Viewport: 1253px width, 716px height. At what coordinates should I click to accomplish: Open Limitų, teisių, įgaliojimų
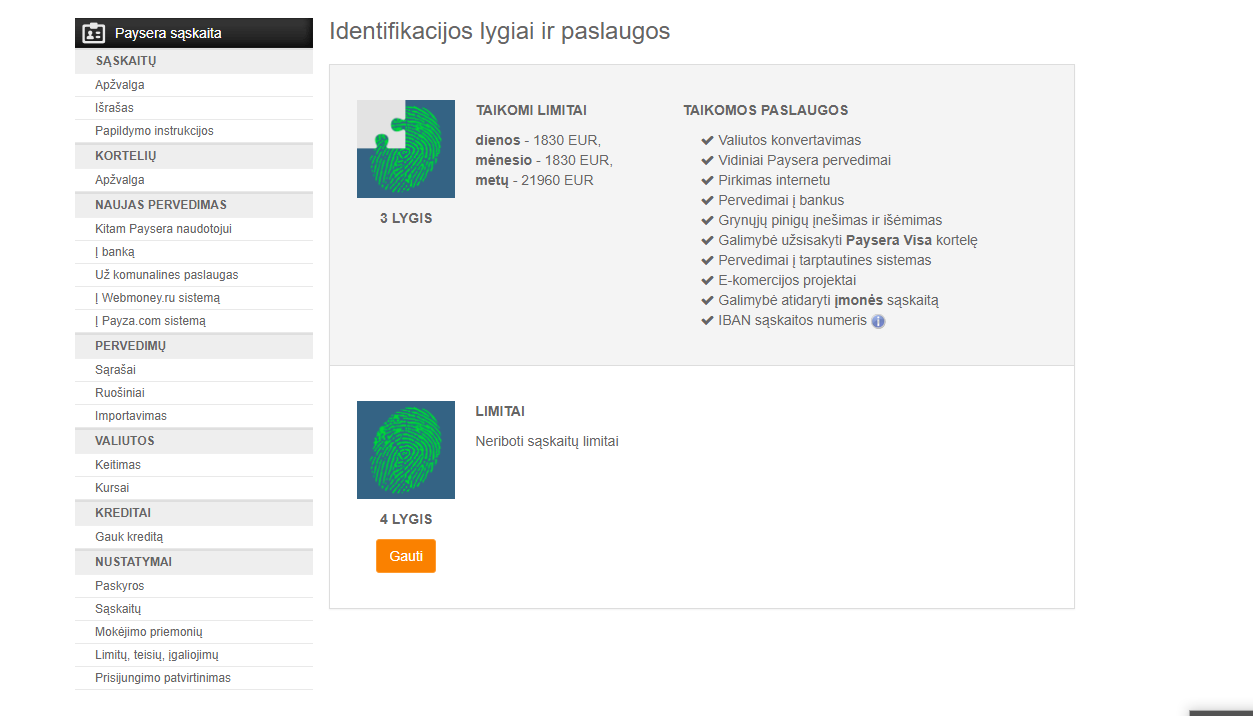coord(157,655)
